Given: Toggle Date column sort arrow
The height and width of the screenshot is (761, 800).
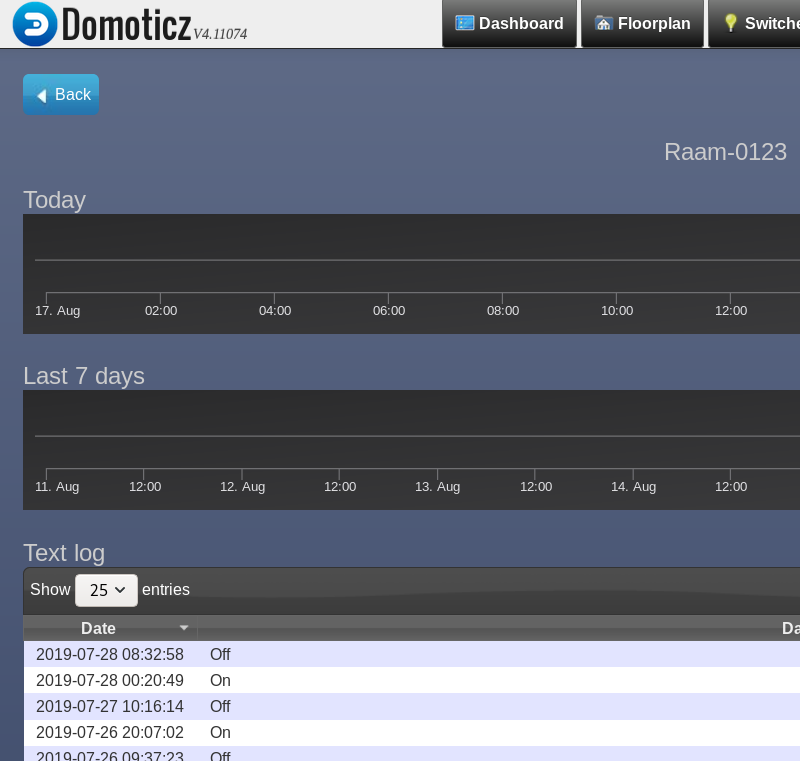Looking at the screenshot, I should click(184, 628).
